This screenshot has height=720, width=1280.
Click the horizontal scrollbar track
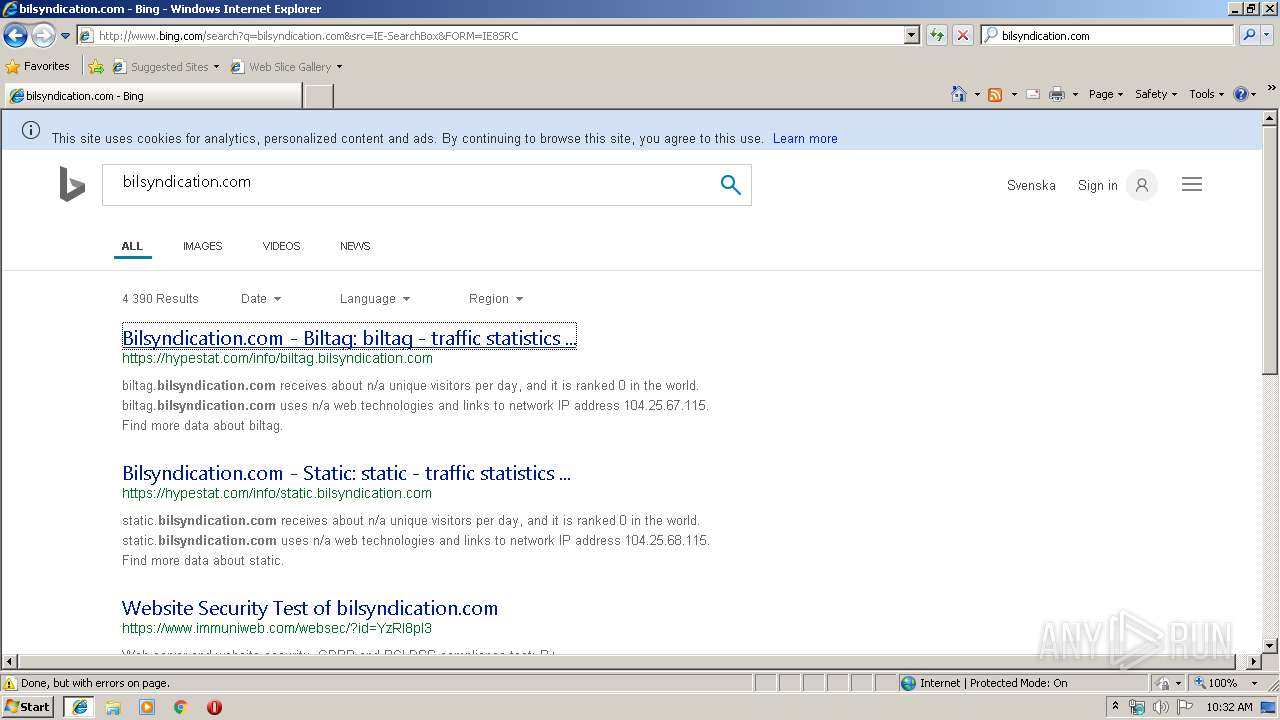point(630,661)
